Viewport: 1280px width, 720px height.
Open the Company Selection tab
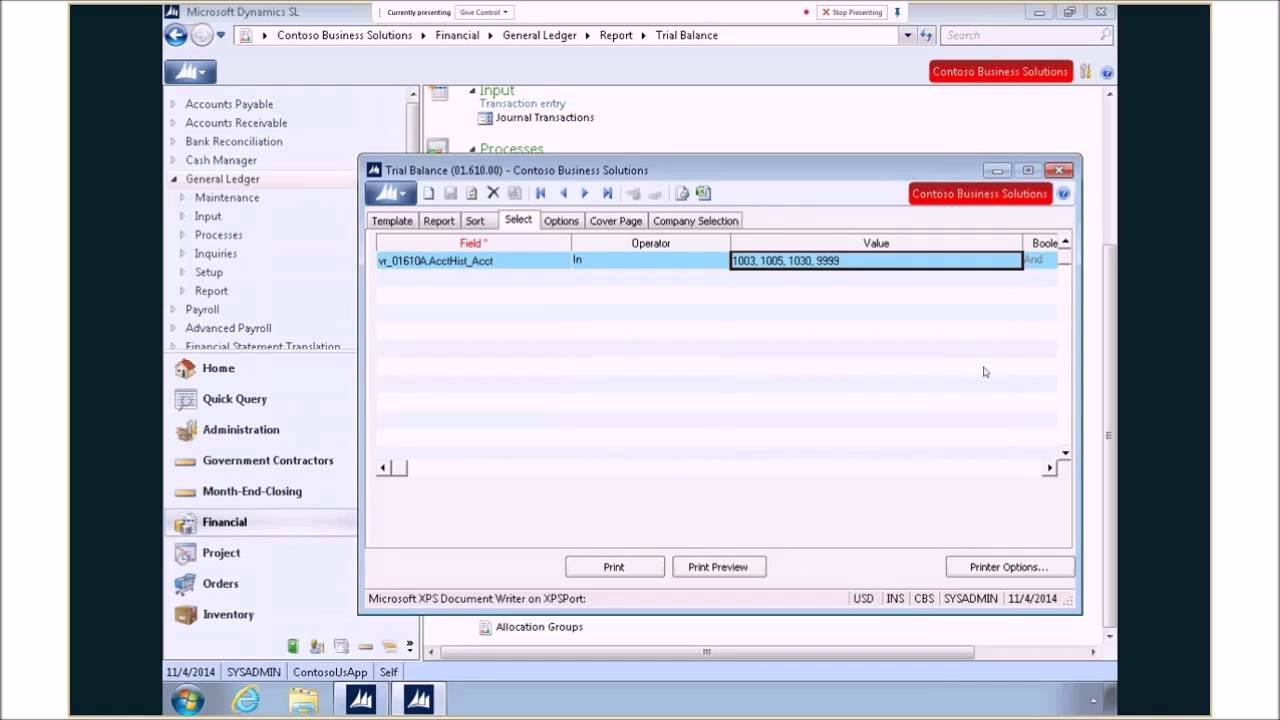tap(696, 221)
